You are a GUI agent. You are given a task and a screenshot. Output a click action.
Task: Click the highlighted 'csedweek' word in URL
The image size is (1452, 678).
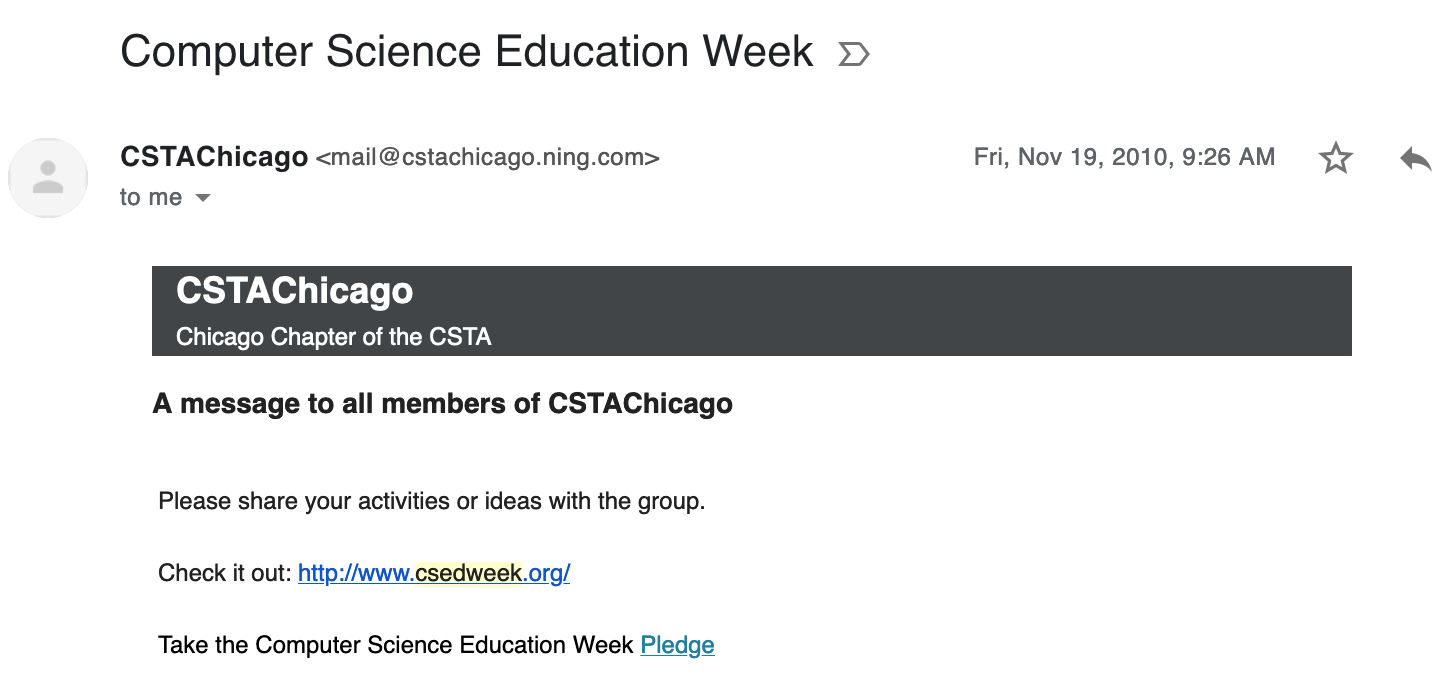tap(469, 573)
